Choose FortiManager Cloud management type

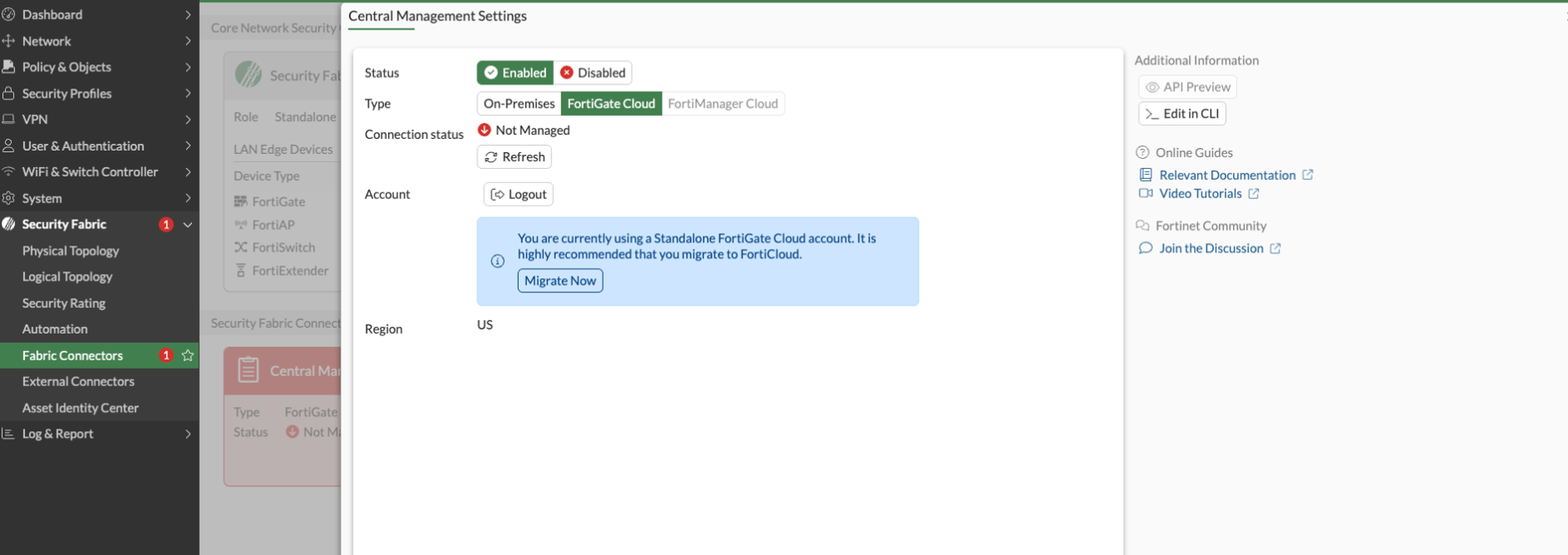click(x=722, y=103)
